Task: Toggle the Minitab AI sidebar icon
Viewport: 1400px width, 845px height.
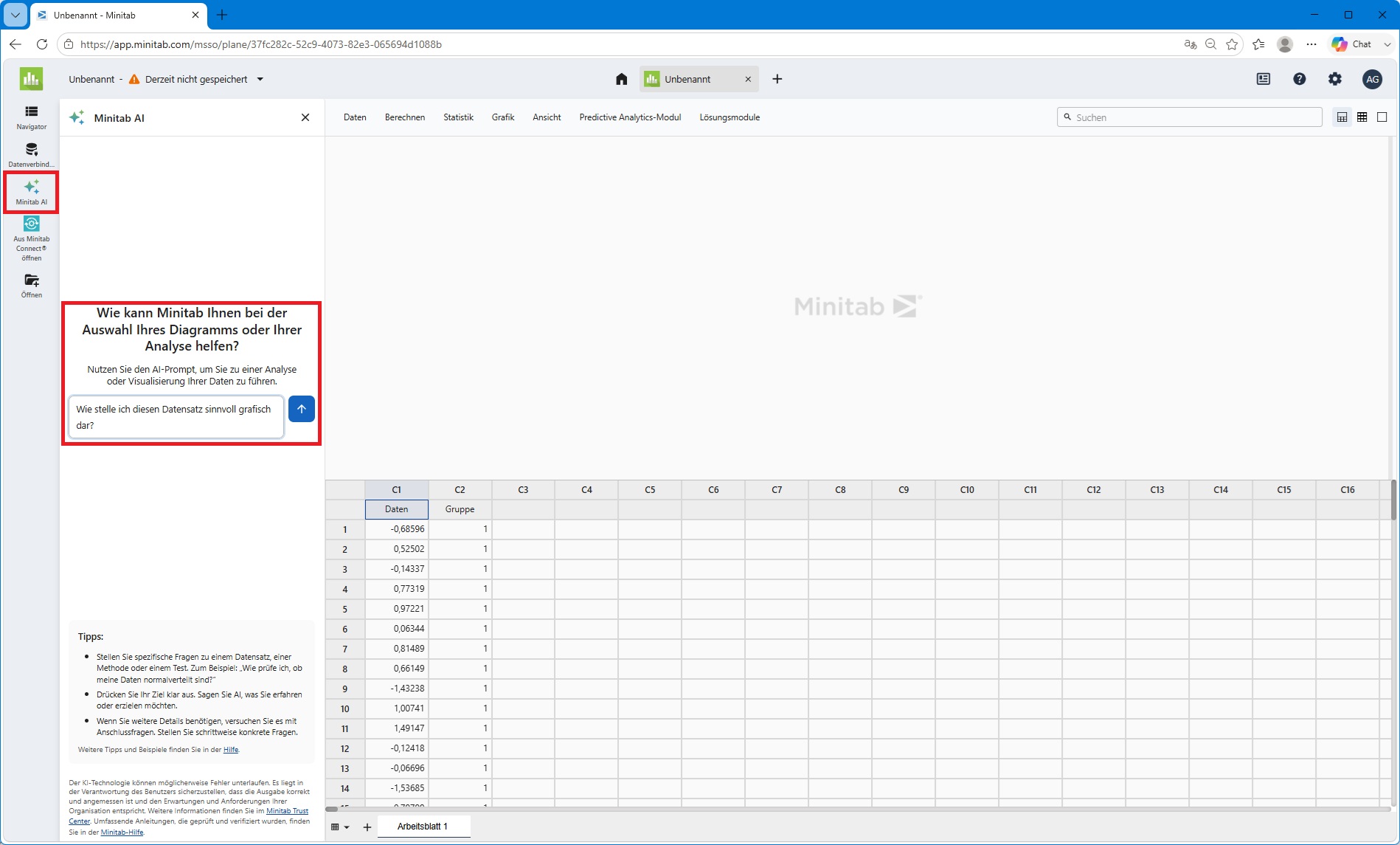Action: (x=31, y=192)
